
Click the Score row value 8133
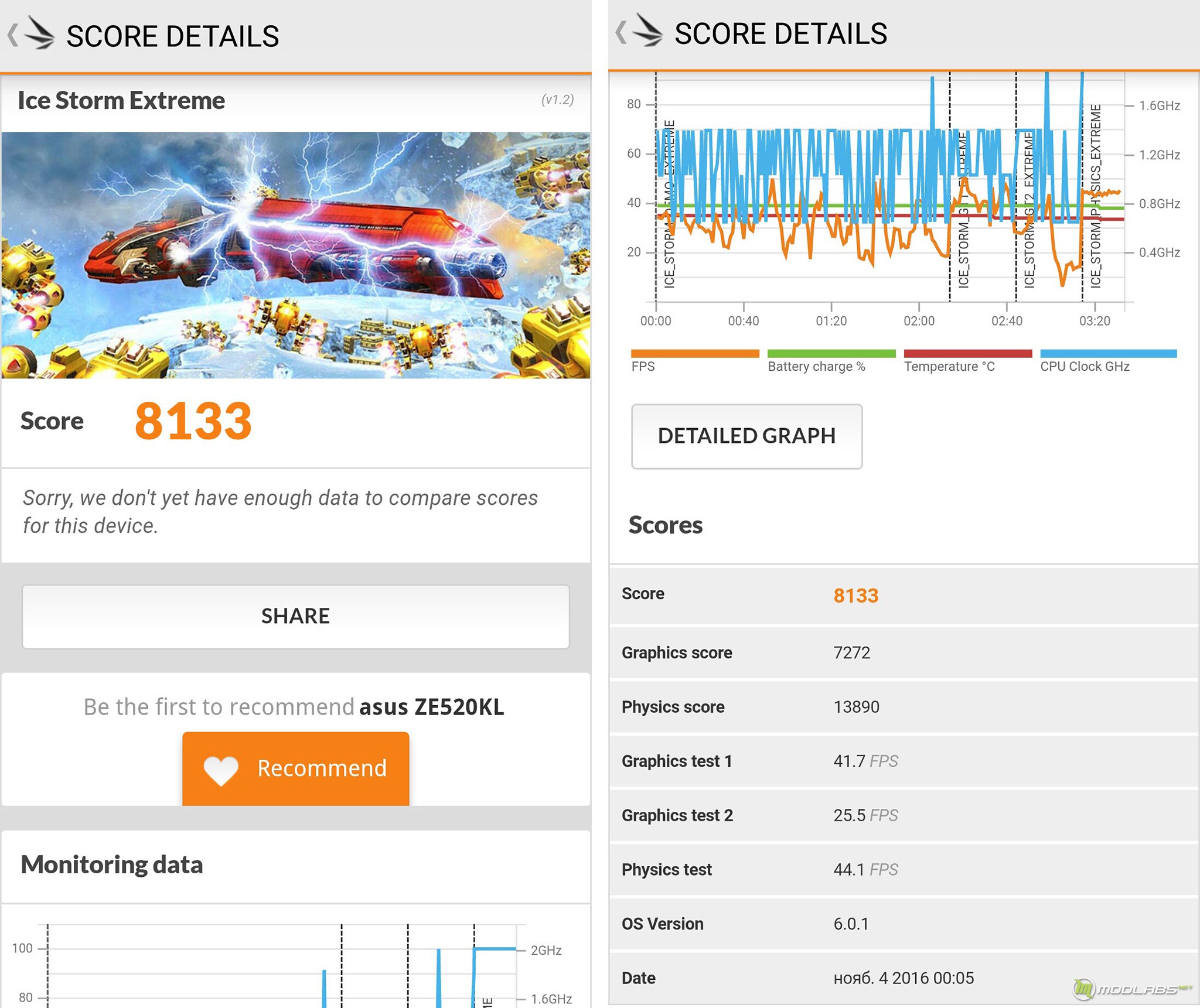tap(856, 596)
